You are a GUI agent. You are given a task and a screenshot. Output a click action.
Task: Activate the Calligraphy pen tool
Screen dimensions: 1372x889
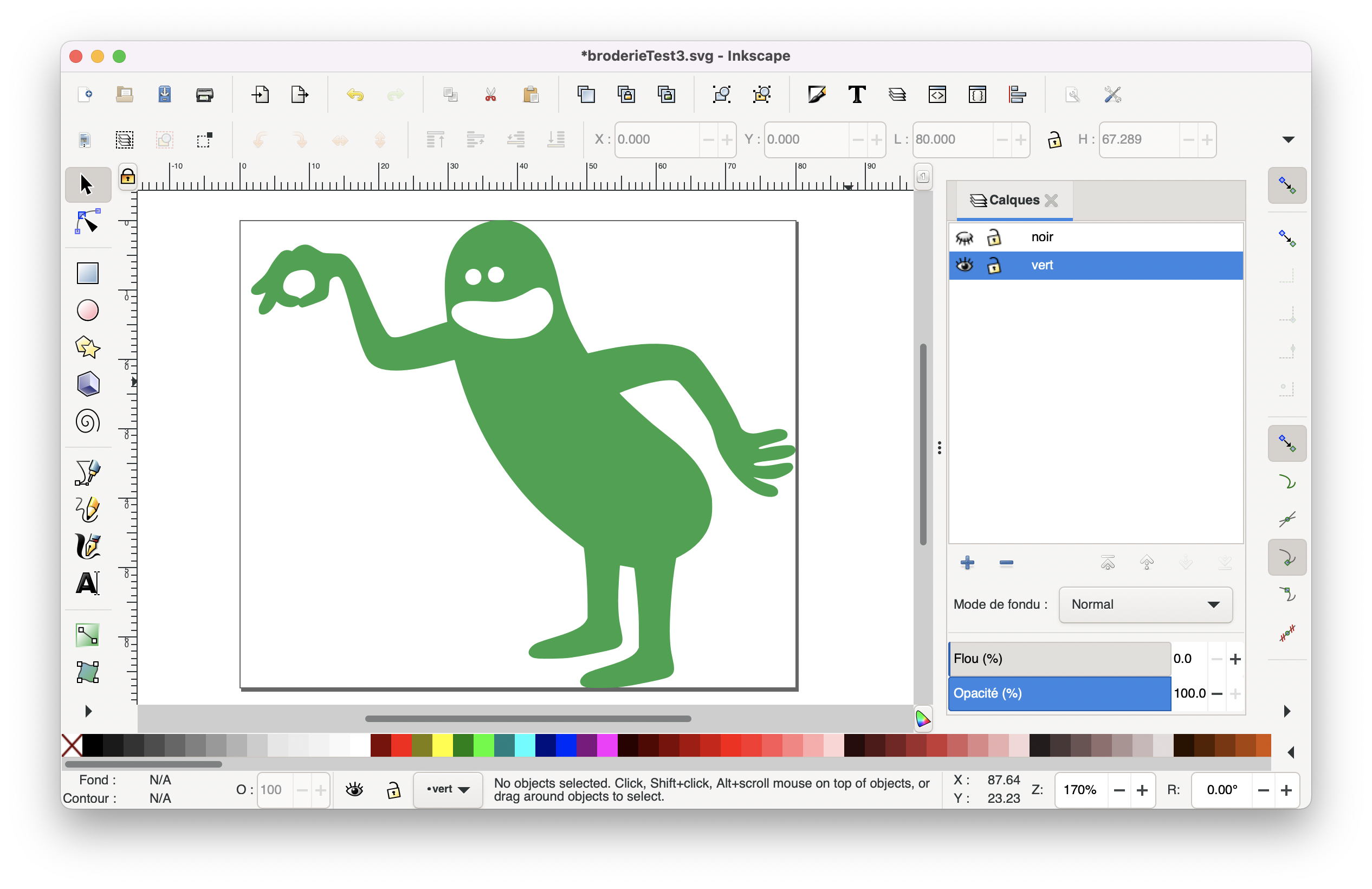[88, 546]
